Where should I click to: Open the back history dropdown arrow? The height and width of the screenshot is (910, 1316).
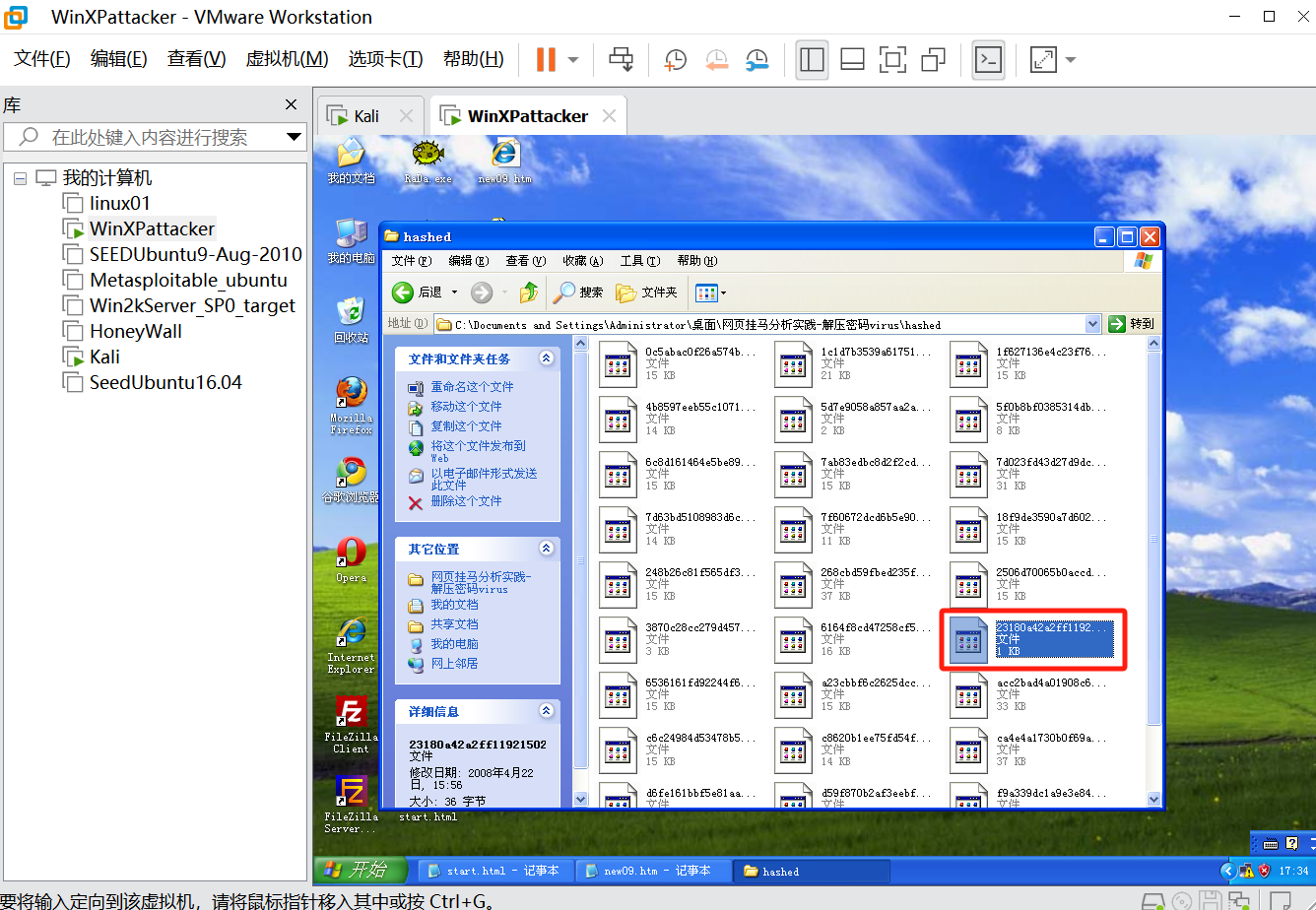(454, 292)
